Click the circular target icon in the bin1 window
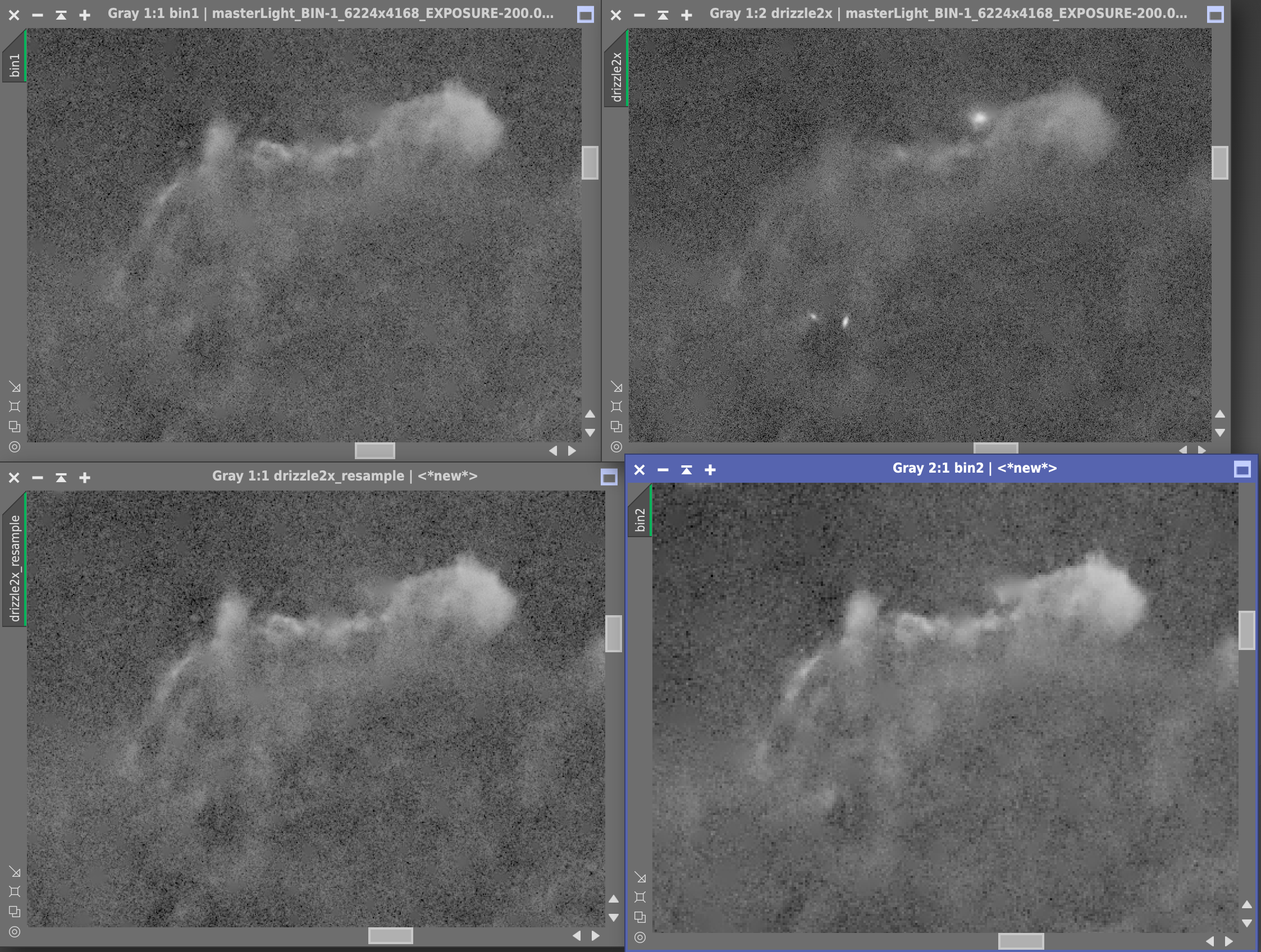 [x=15, y=447]
